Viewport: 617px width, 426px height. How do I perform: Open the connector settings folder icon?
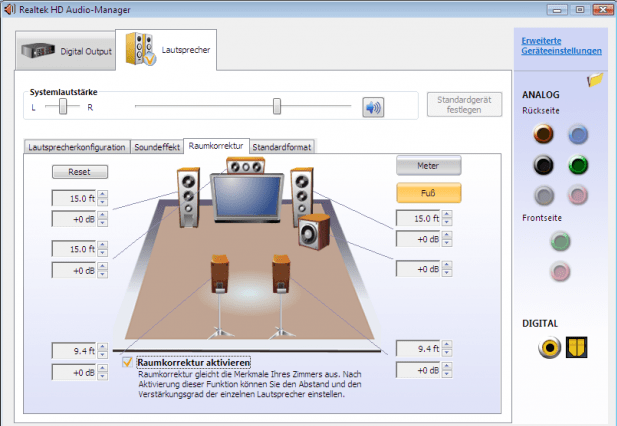pos(595,79)
